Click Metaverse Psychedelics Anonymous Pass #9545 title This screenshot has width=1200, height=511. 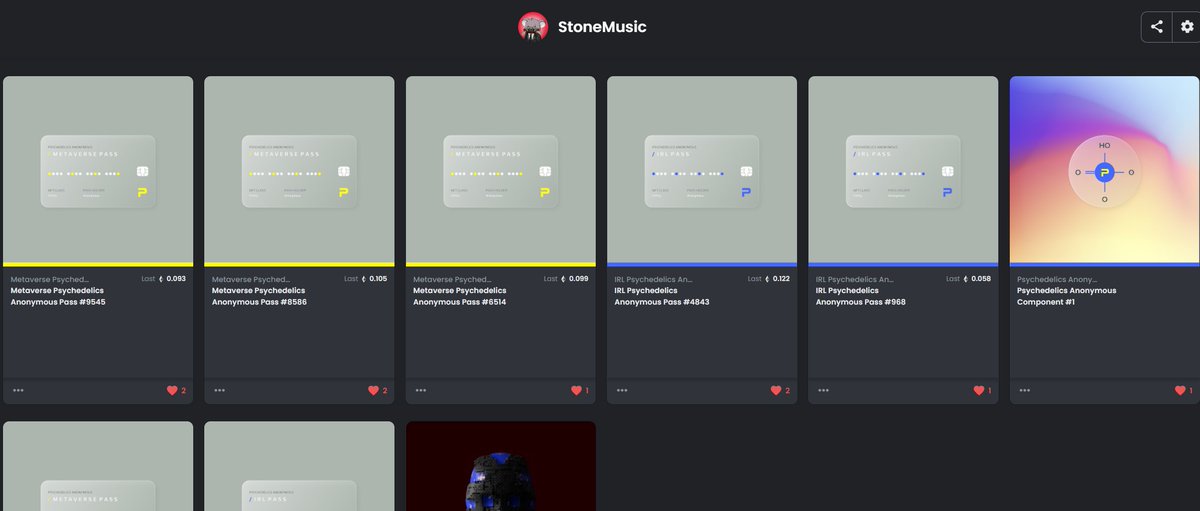tap(58, 296)
